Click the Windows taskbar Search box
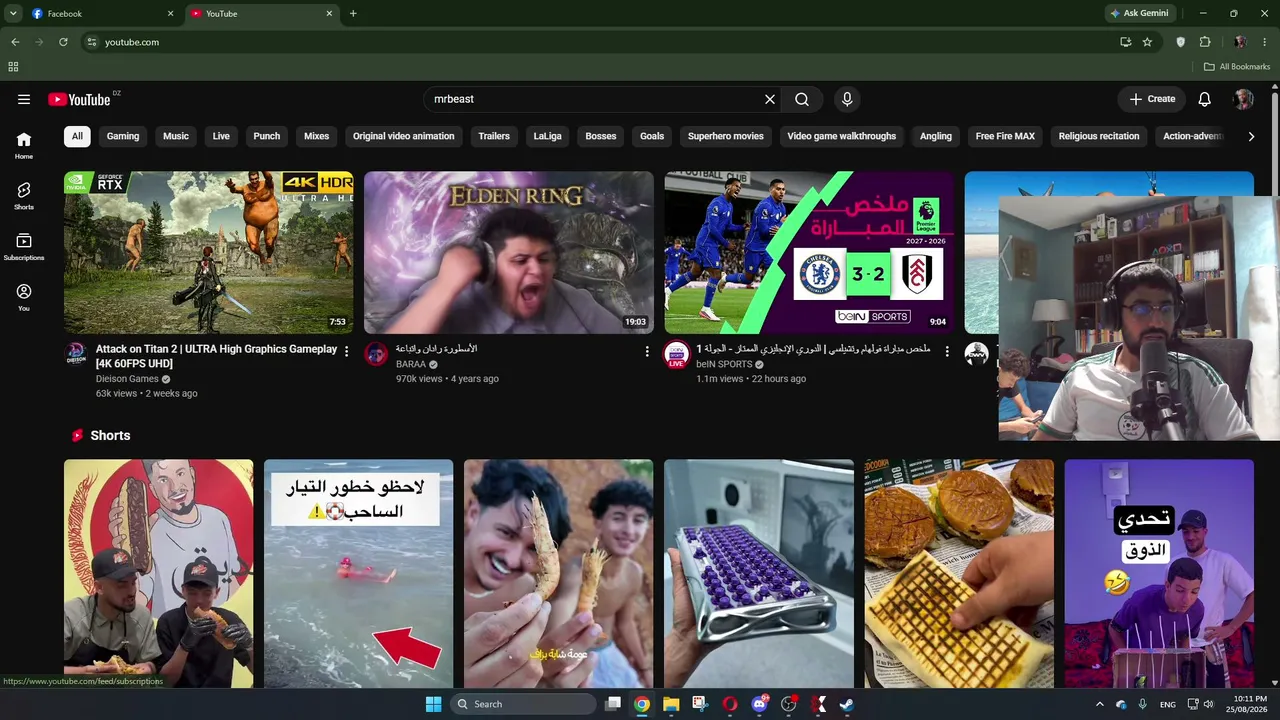 523,704
